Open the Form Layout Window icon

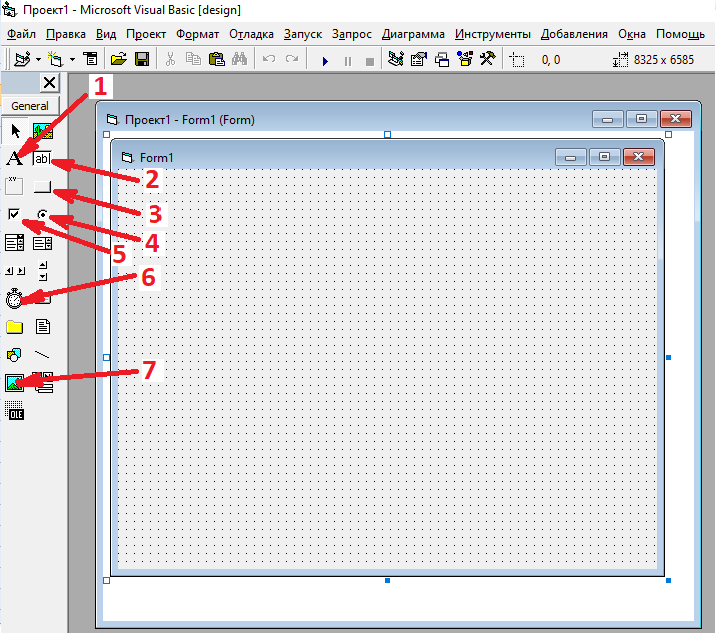click(442, 60)
